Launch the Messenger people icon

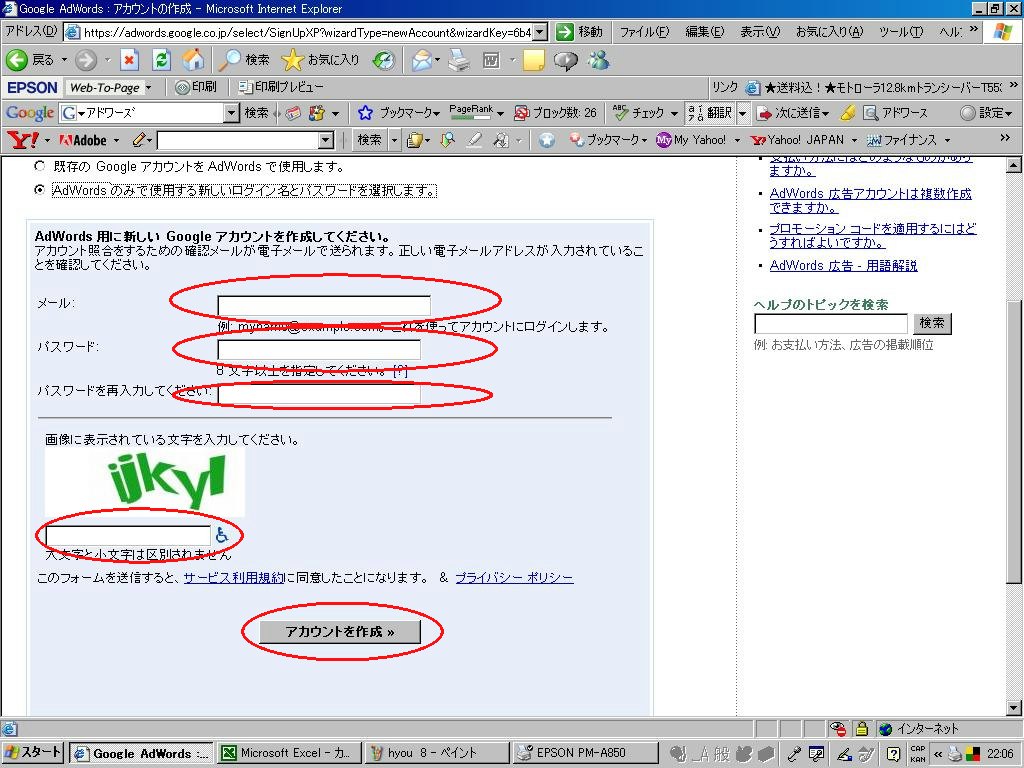(x=598, y=61)
